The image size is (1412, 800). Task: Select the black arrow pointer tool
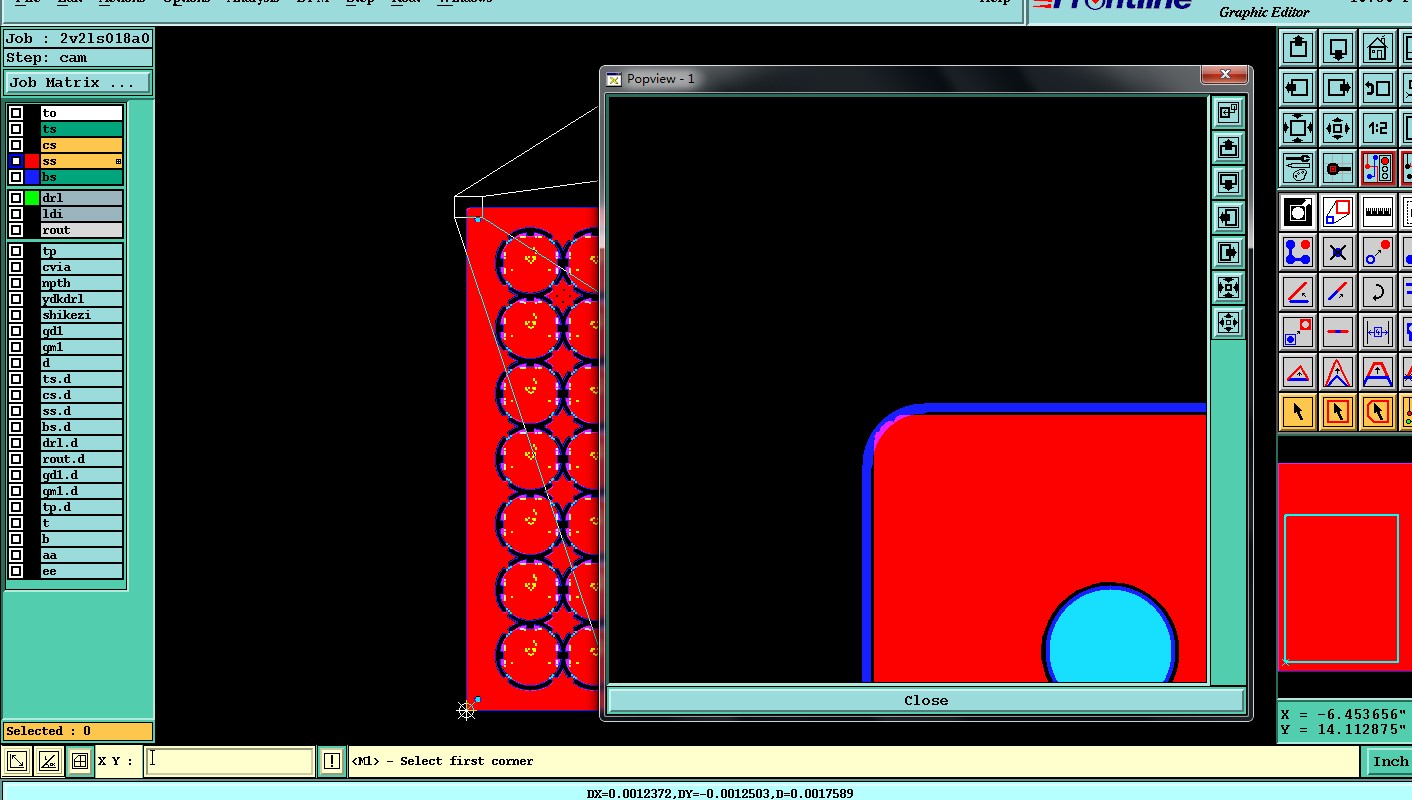(1298, 411)
